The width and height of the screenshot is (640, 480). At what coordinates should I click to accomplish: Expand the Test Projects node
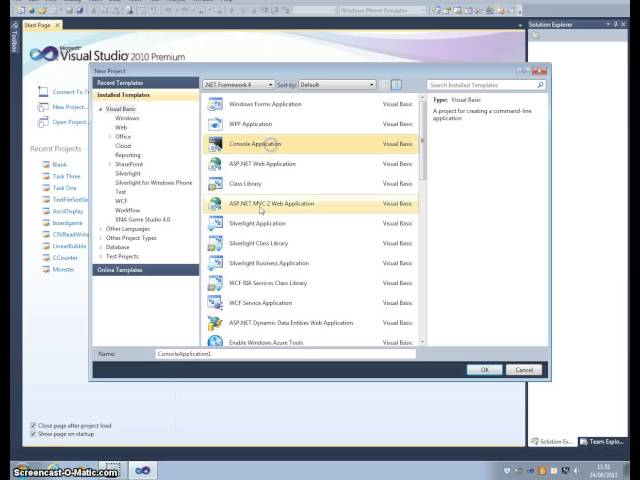point(100,257)
